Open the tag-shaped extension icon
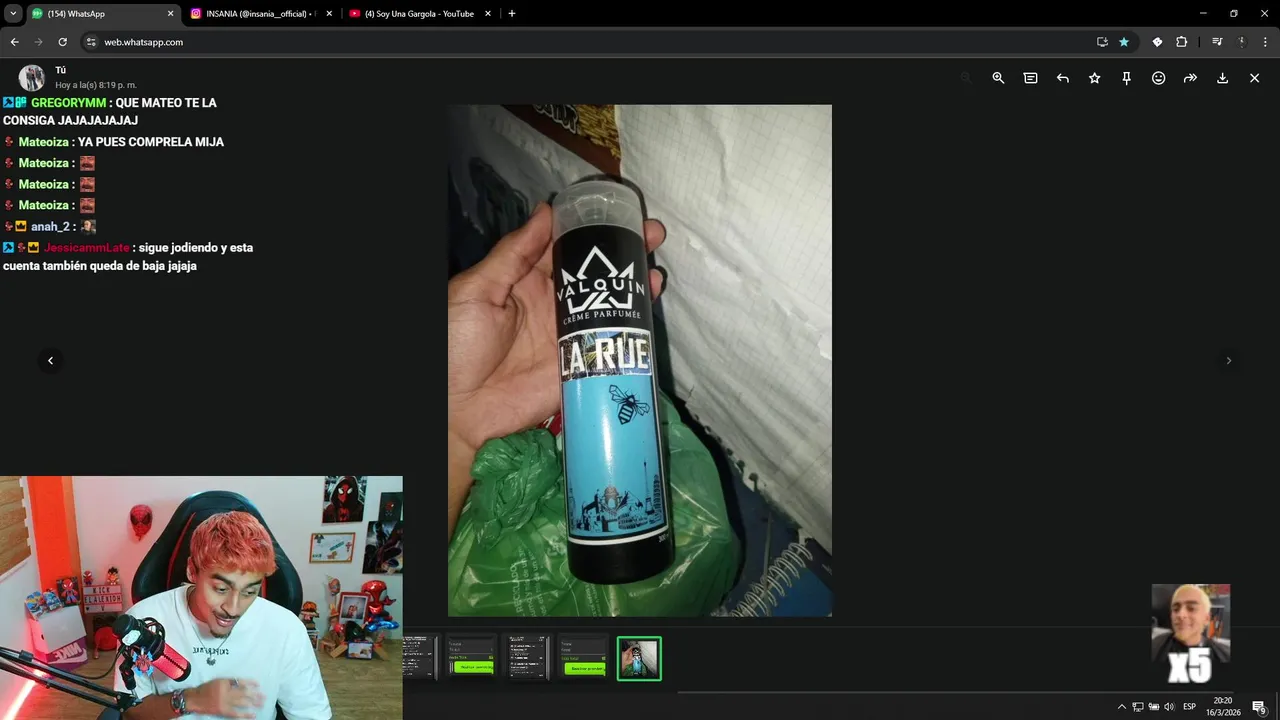This screenshot has height=720, width=1280. [x=1157, y=42]
